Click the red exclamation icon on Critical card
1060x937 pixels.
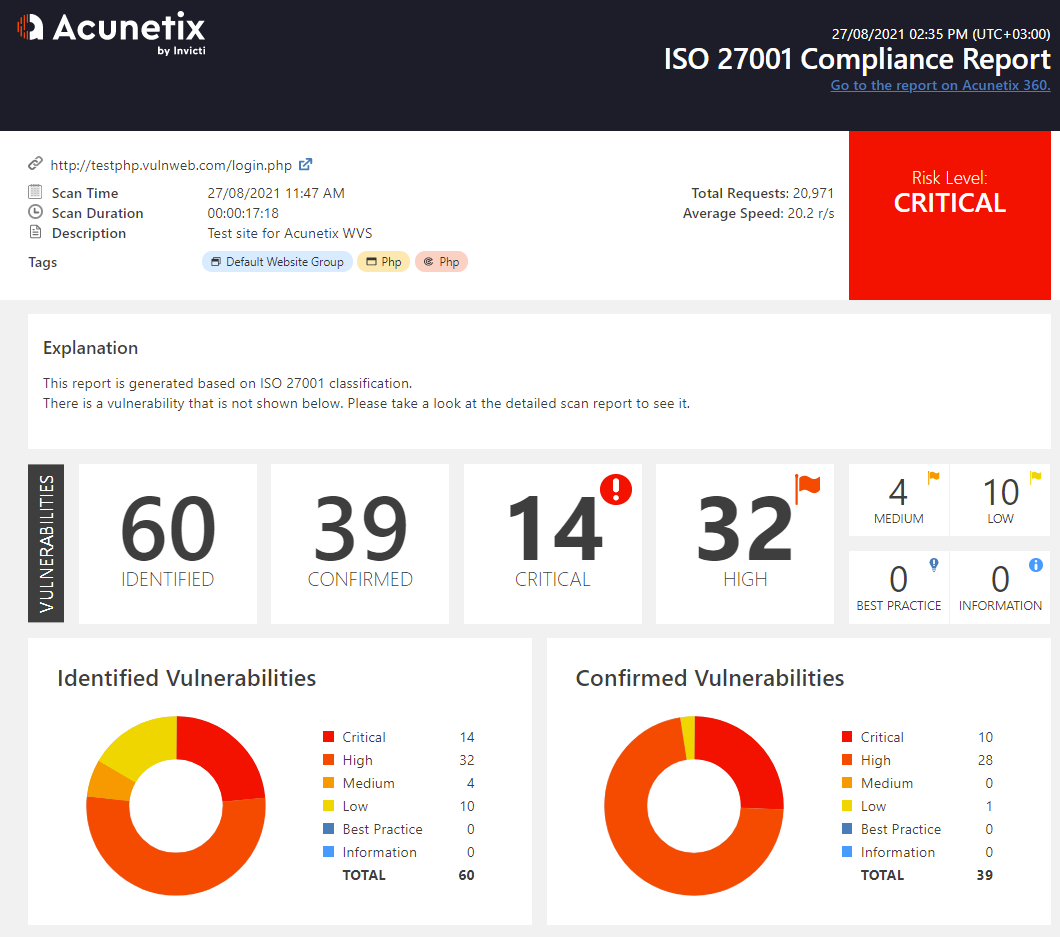point(616,489)
